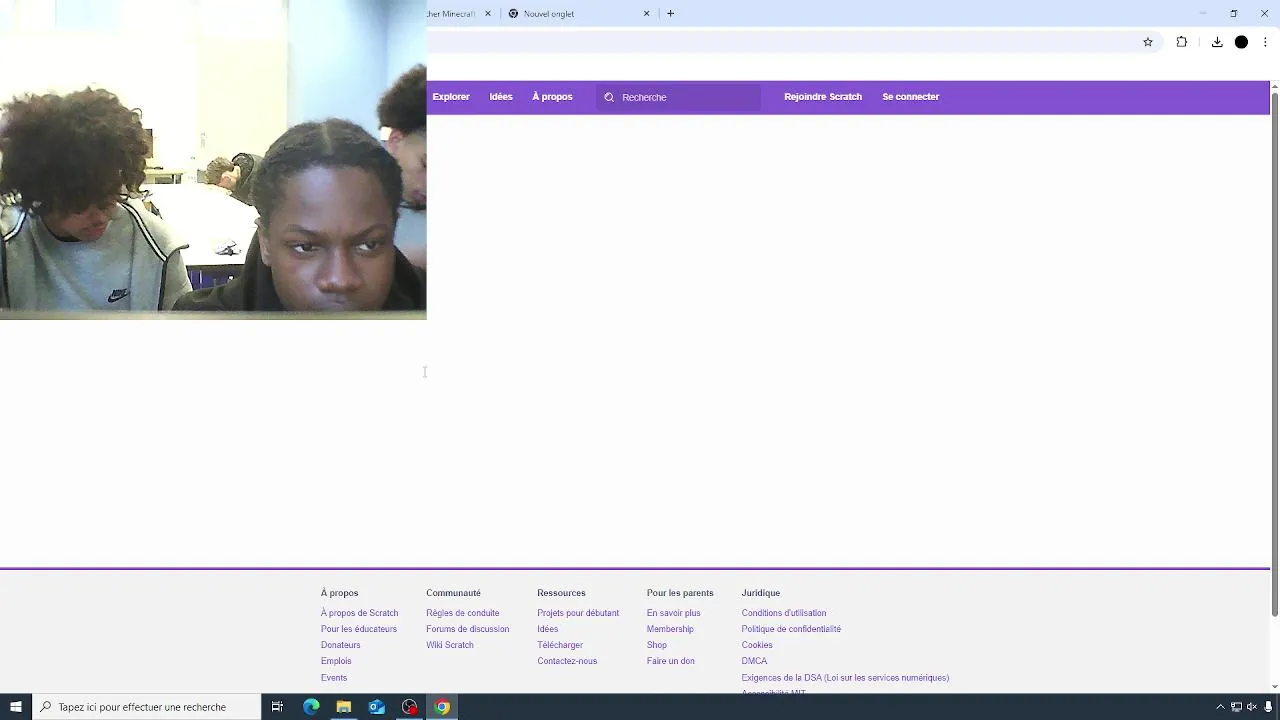Screen dimensions: 1280x720
Task: Click the muted volume tray icon
Action: [x=1252, y=707]
